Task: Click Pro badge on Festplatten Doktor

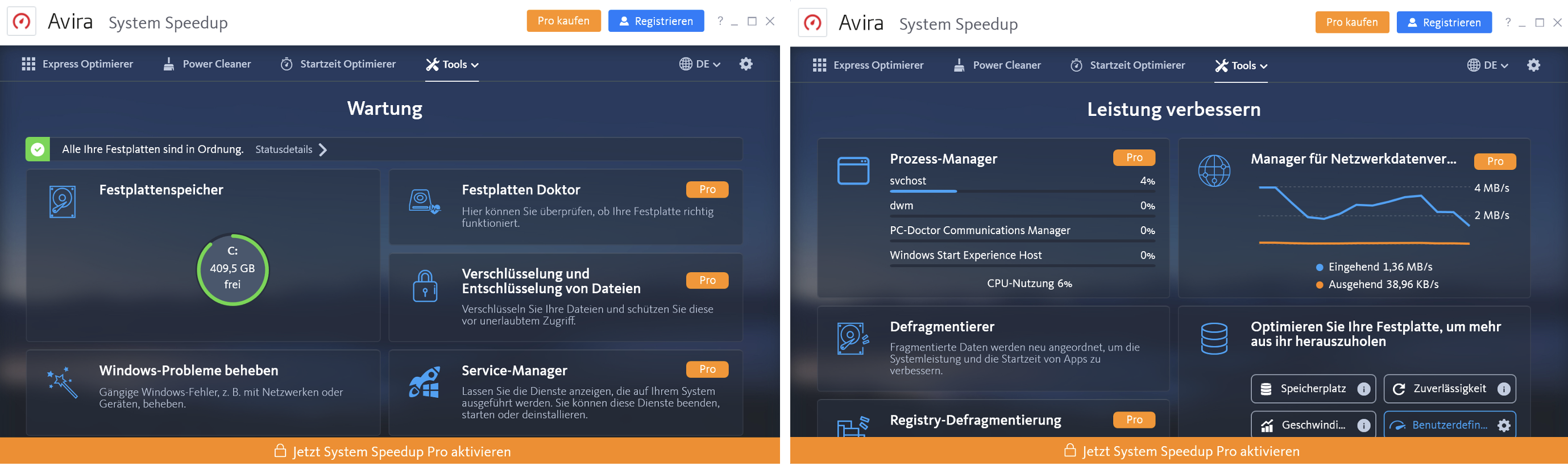Action: [707, 189]
